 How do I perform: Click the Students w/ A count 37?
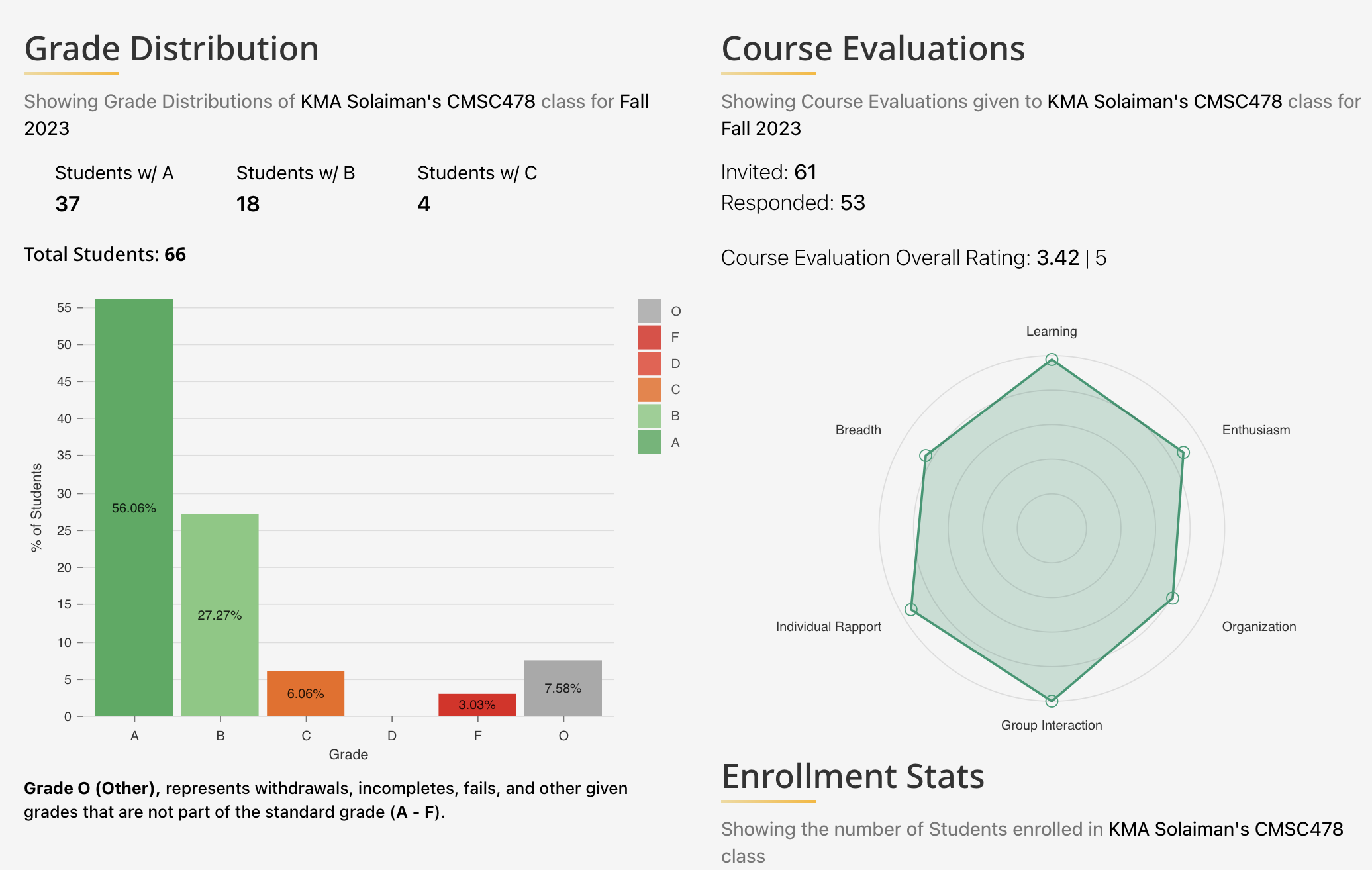coord(68,204)
